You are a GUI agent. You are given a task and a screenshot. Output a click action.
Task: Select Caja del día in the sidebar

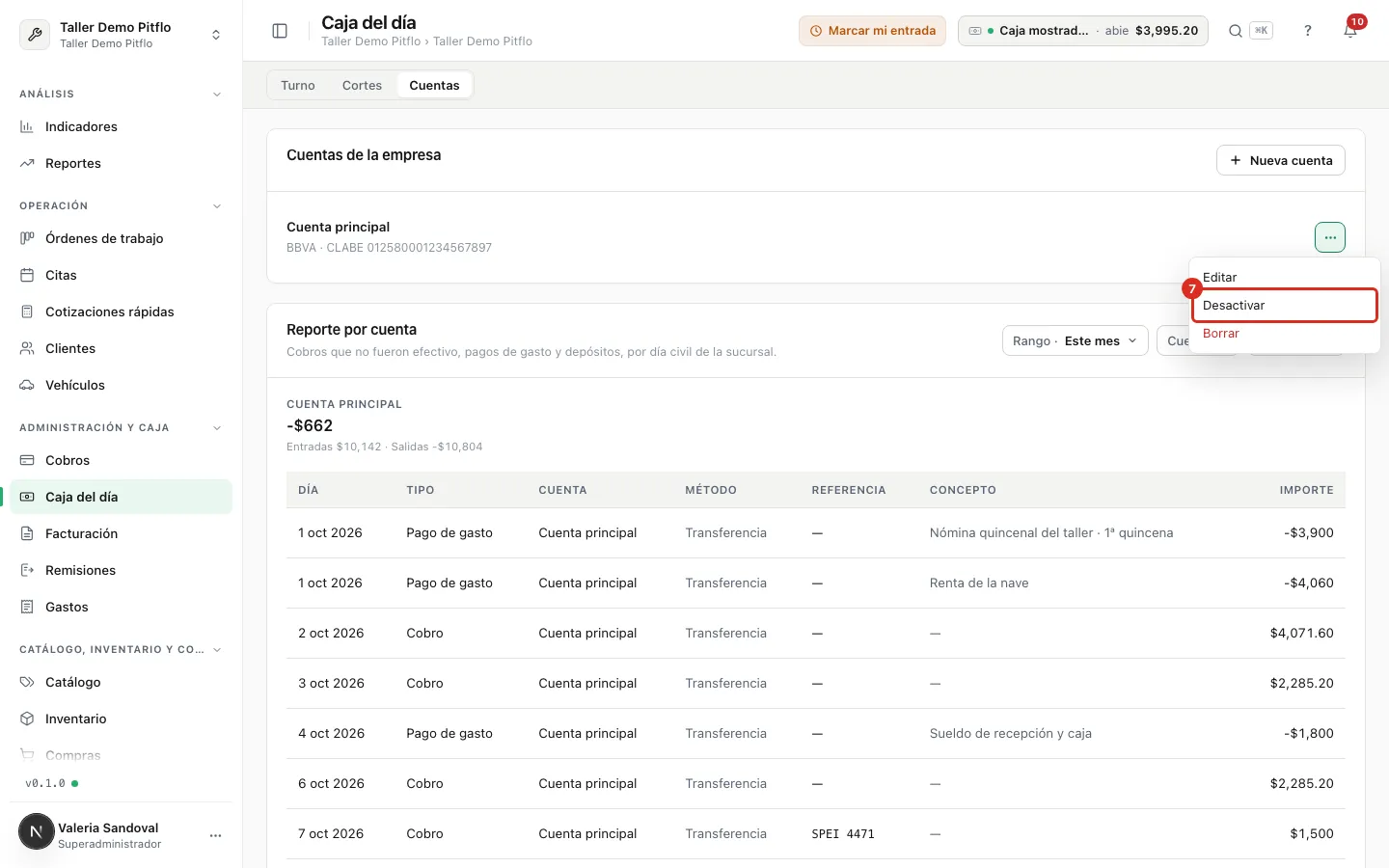click(x=121, y=497)
